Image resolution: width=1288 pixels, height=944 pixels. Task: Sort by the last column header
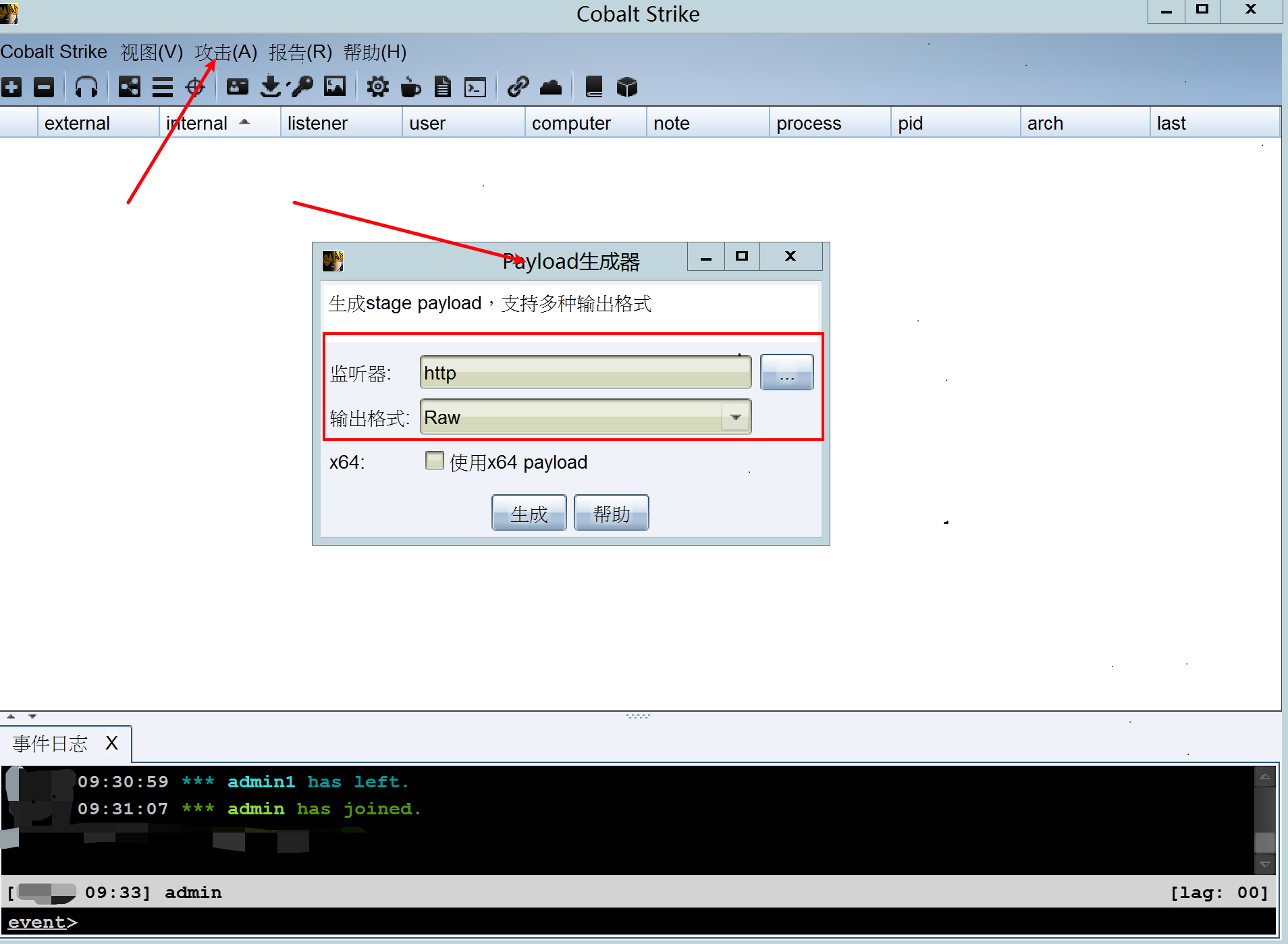click(1214, 123)
